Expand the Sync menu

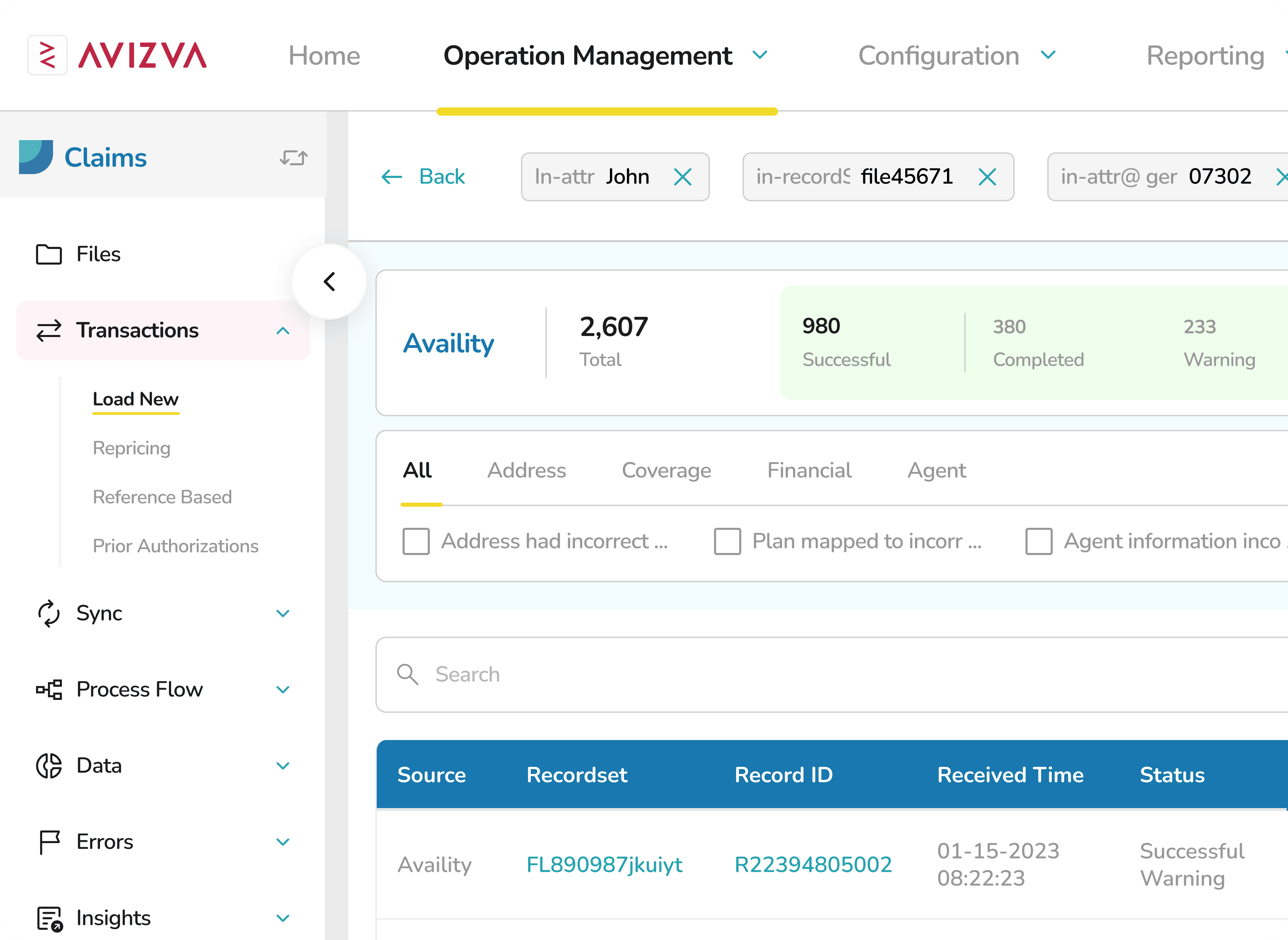click(x=283, y=614)
